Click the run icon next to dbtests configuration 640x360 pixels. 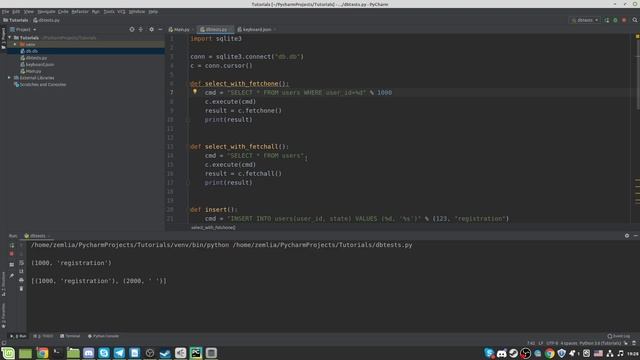(607, 20)
